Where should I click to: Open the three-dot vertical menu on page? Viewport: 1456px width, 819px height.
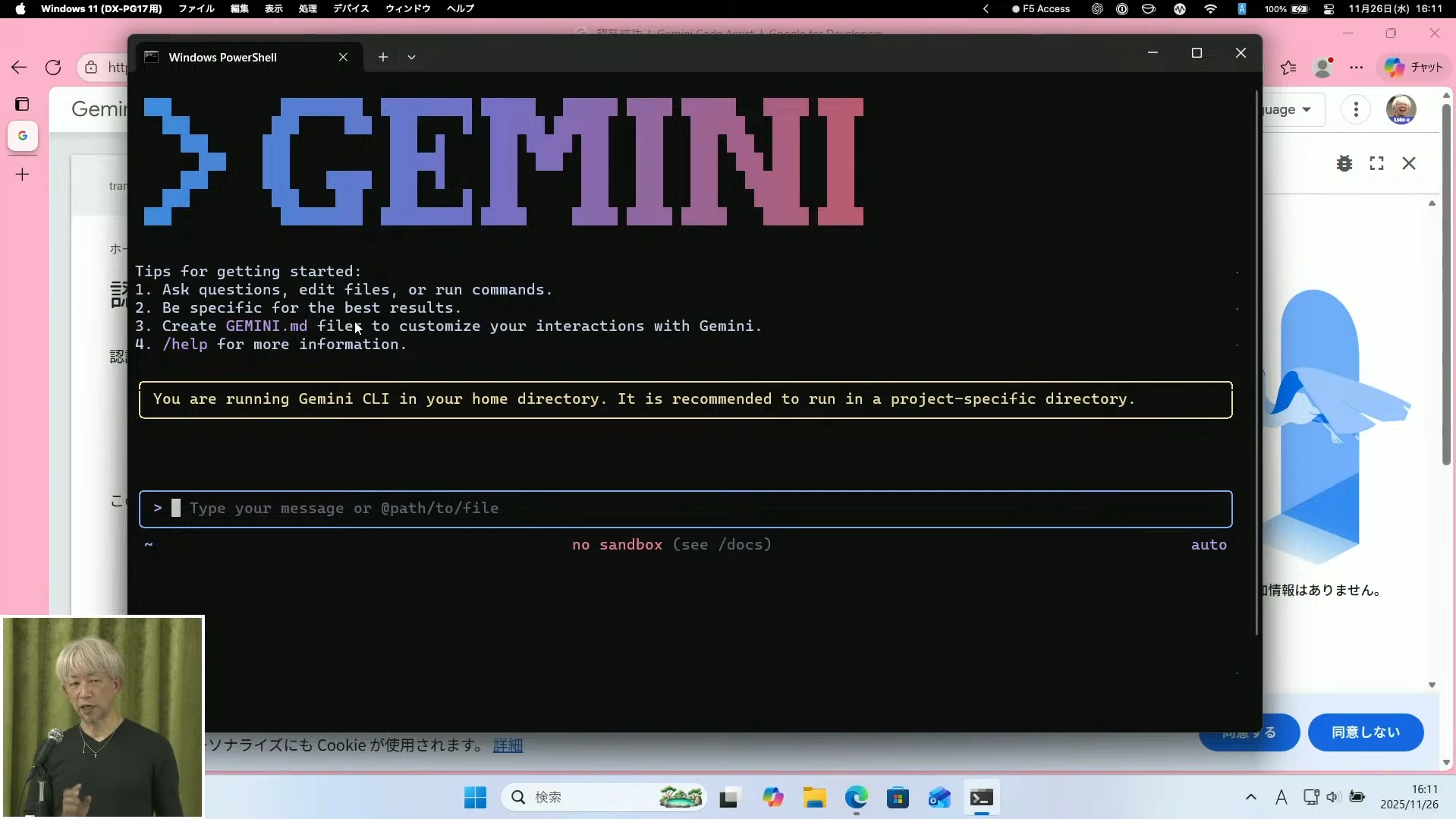click(1356, 109)
